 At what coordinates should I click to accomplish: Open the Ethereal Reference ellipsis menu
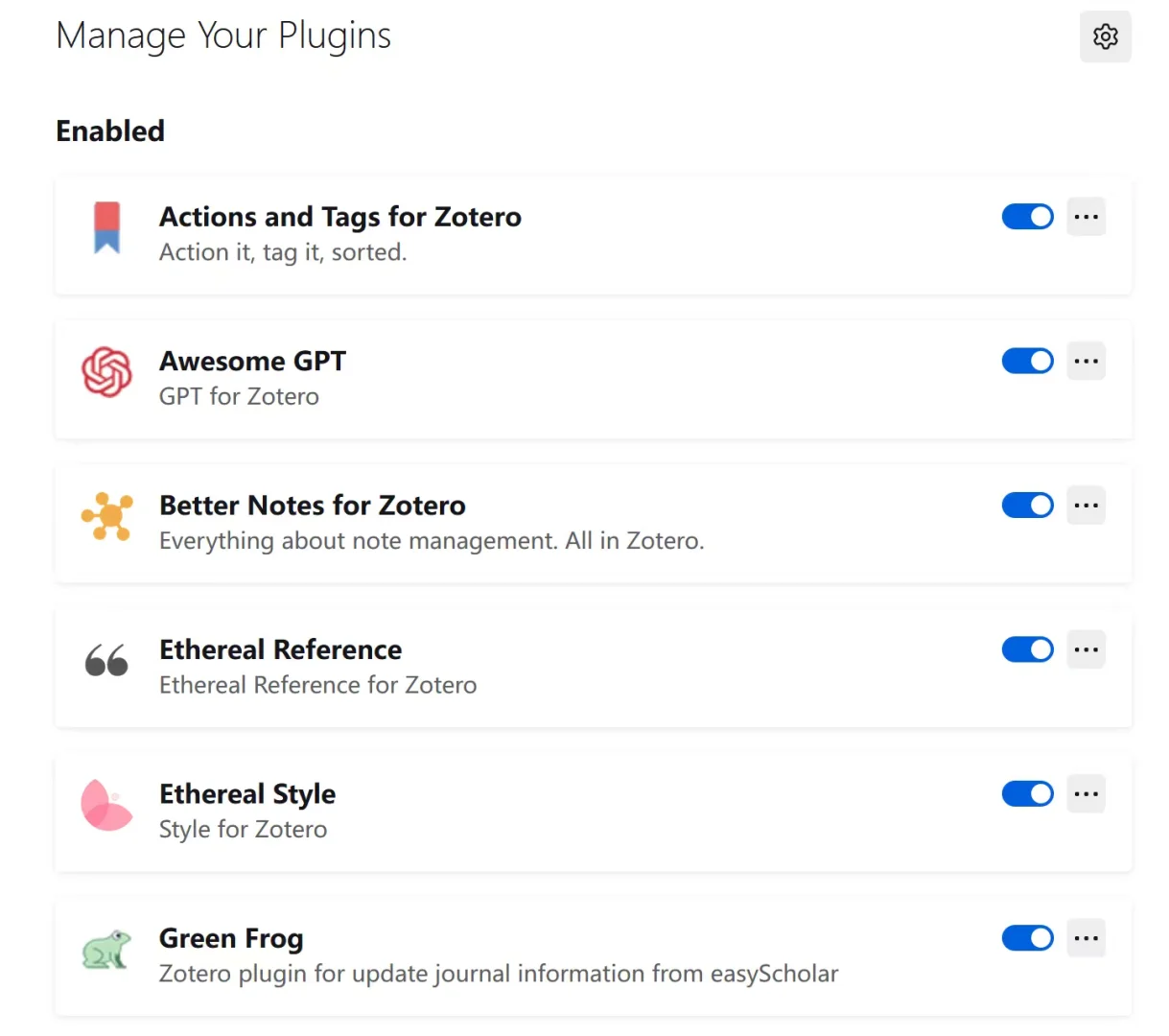pos(1087,649)
